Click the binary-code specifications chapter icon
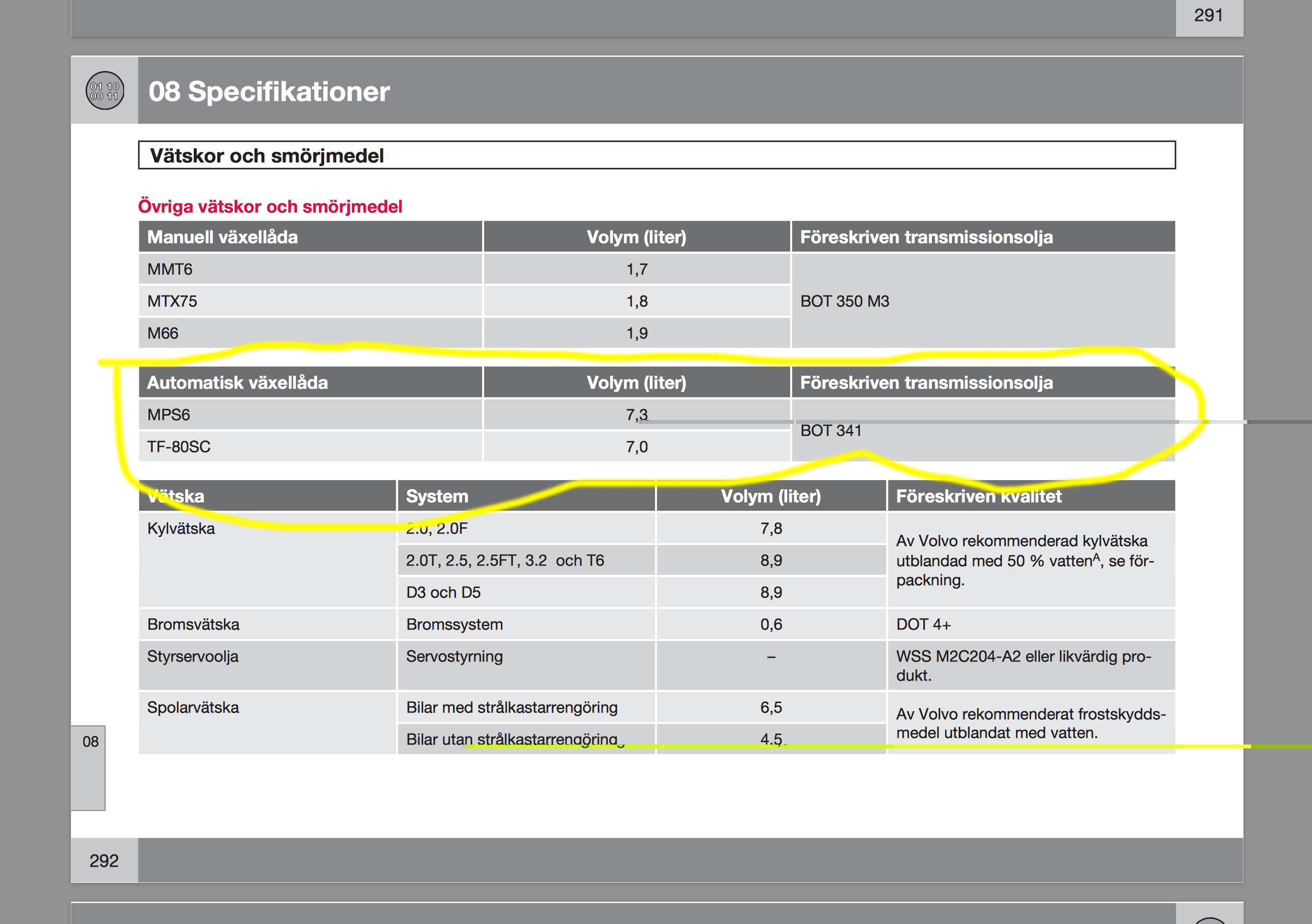The height and width of the screenshot is (924, 1312). (x=105, y=91)
